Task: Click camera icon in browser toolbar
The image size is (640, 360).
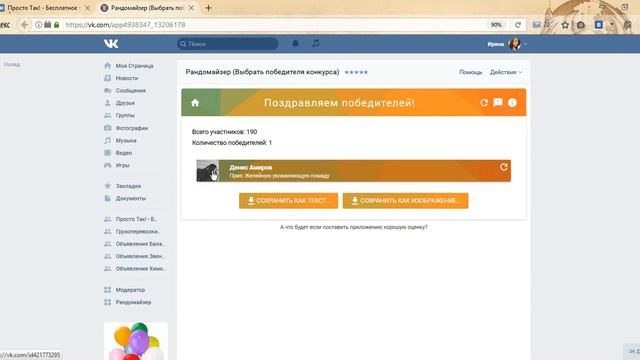Action: click(580, 25)
